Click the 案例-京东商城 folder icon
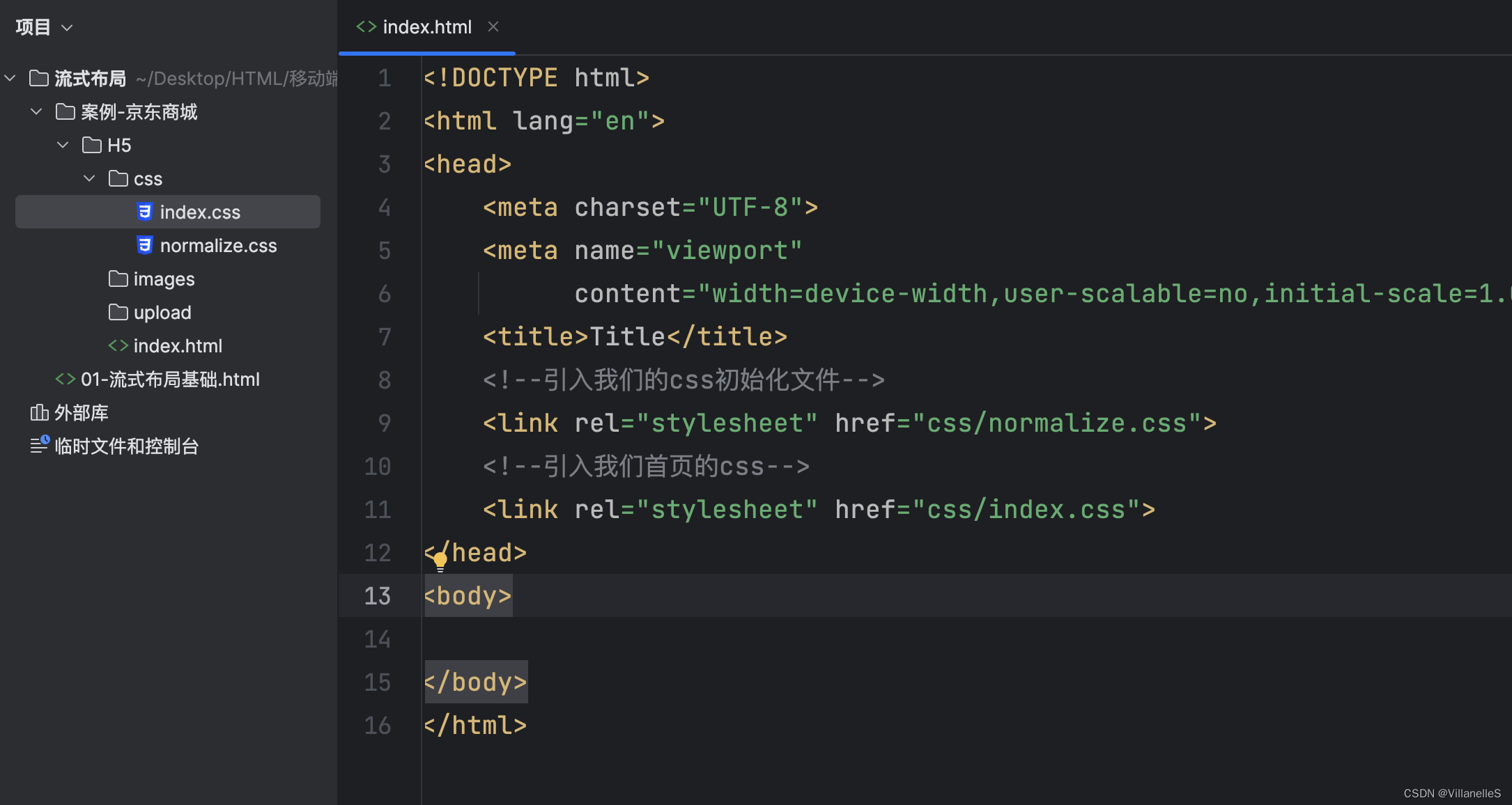 [x=65, y=111]
